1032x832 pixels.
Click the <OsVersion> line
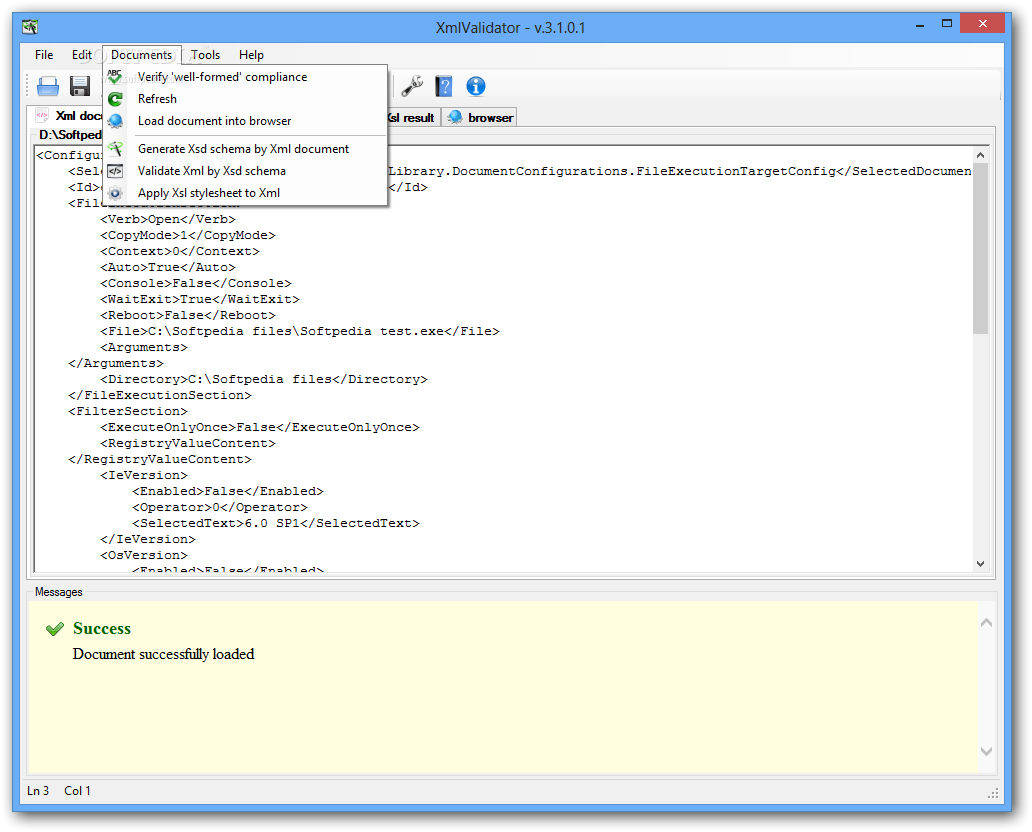143,555
